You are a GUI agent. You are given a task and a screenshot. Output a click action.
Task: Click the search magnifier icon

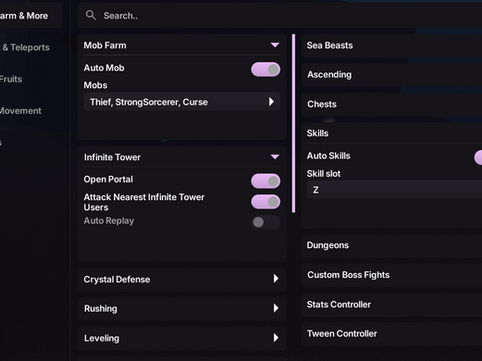tap(91, 15)
